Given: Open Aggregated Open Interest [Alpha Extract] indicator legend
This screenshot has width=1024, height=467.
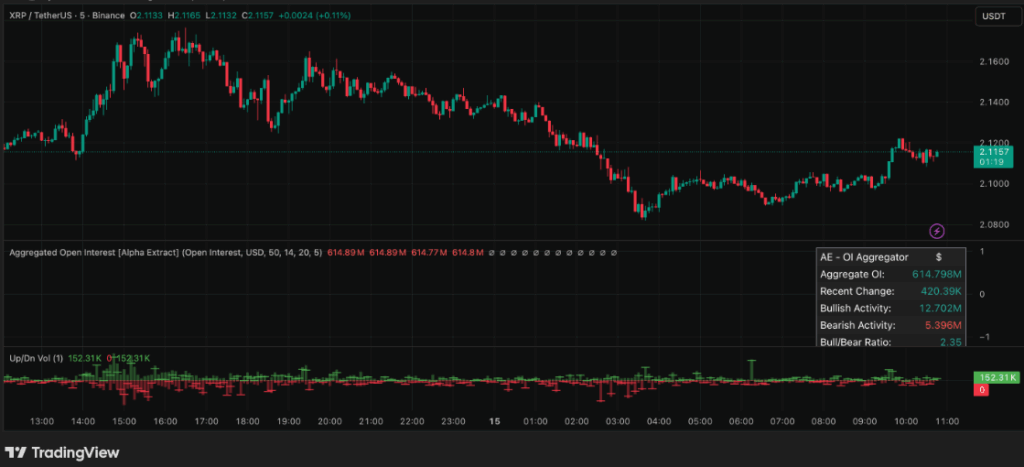Looking at the screenshot, I should (x=166, y=252).
